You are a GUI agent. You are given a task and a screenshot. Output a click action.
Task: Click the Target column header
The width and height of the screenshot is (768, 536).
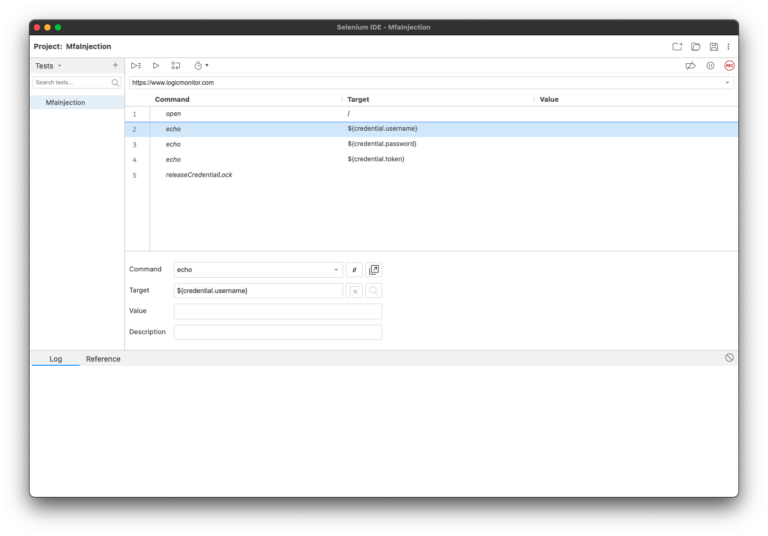(x=358, y=99)
